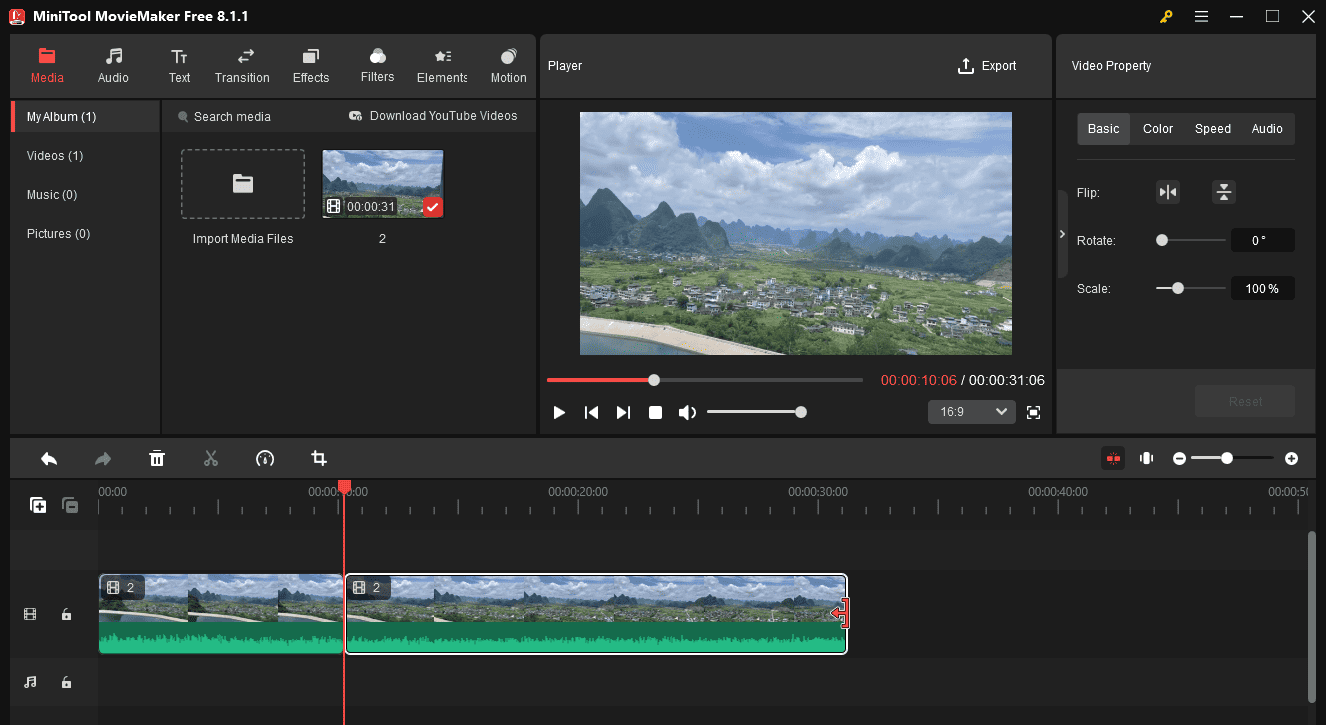
Task: Add a new track
Action: point(38,506)
